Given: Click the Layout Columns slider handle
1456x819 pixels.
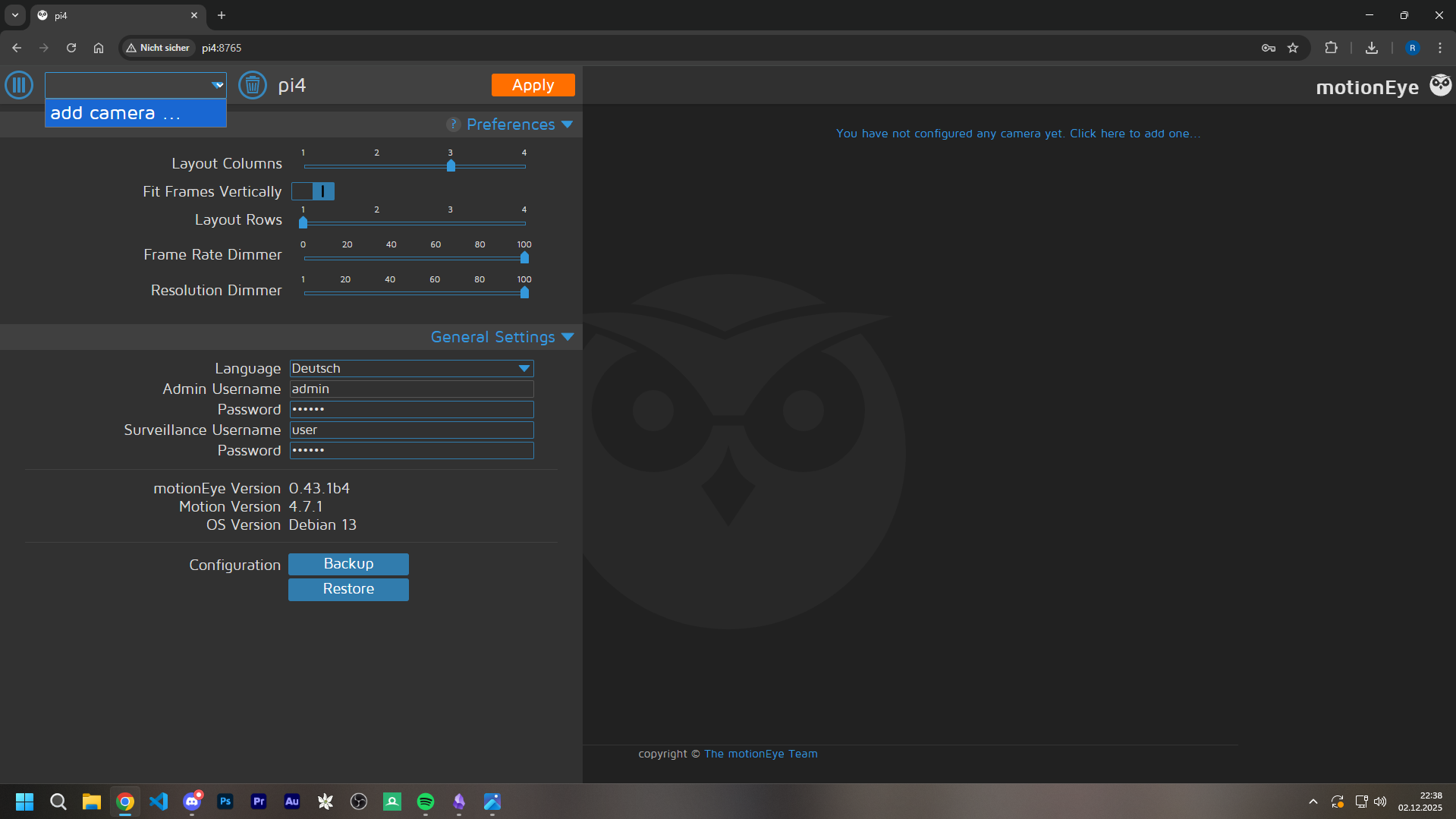Looking at the screenshot, I should (451, 165).
